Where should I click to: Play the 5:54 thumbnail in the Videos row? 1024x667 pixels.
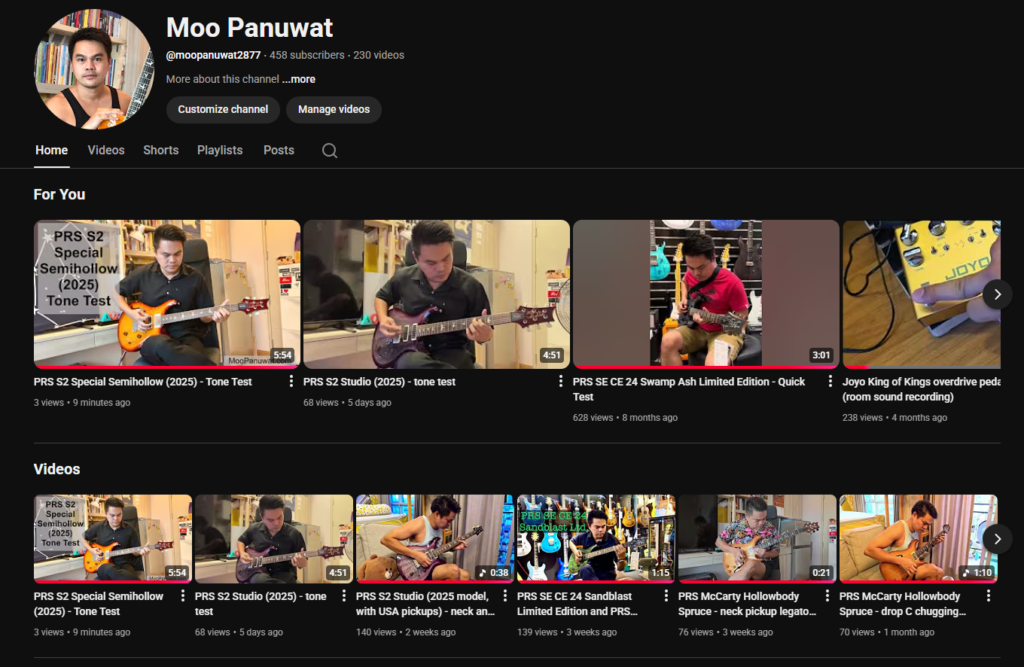coord(113,538)
